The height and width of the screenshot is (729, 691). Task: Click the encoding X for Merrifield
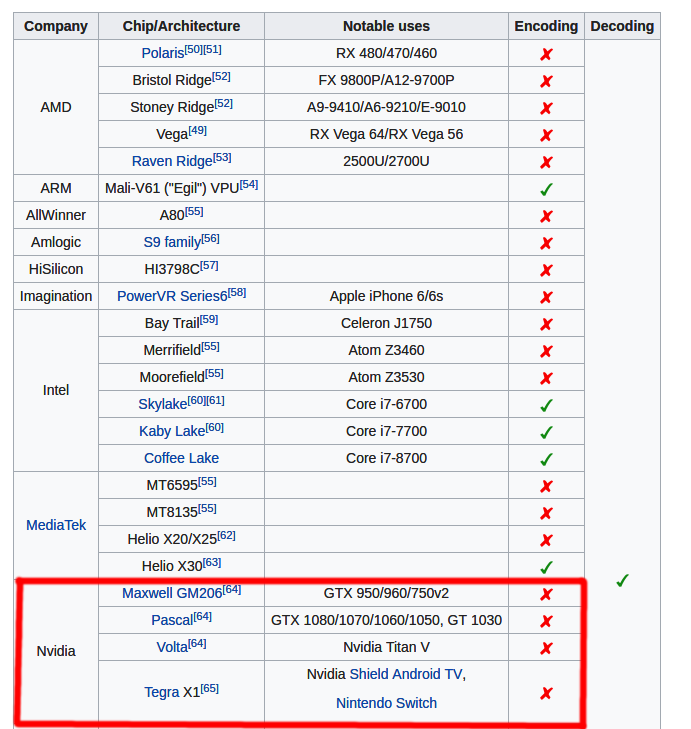pos(546,351)
